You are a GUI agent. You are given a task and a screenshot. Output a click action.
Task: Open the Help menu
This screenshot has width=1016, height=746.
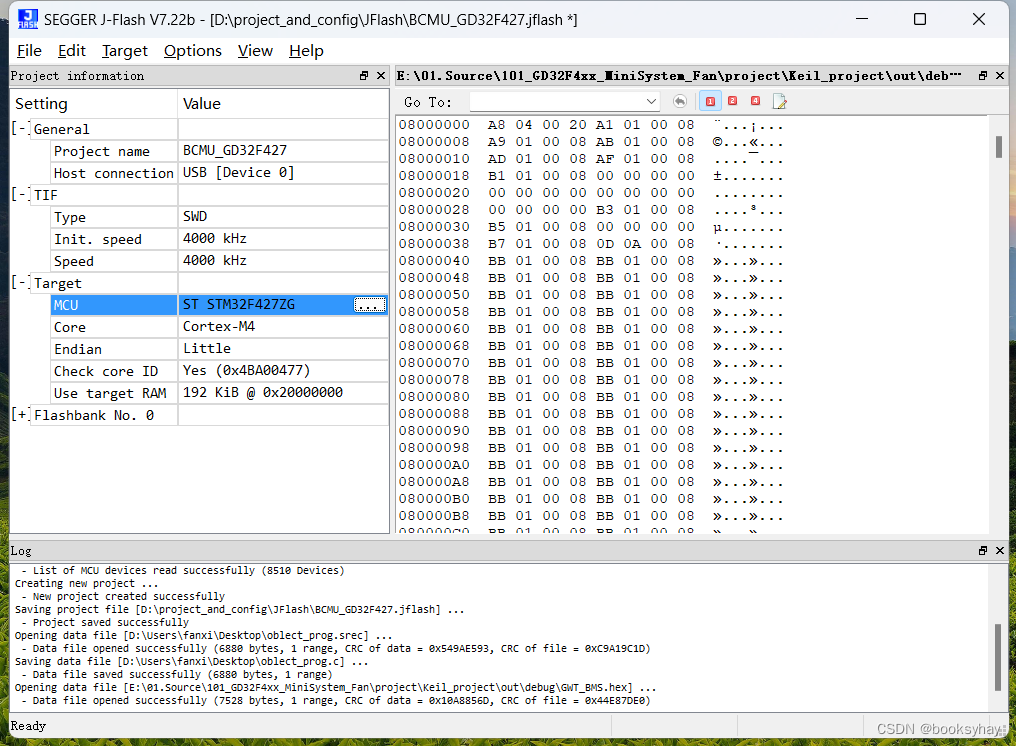[x=306, y=51]
